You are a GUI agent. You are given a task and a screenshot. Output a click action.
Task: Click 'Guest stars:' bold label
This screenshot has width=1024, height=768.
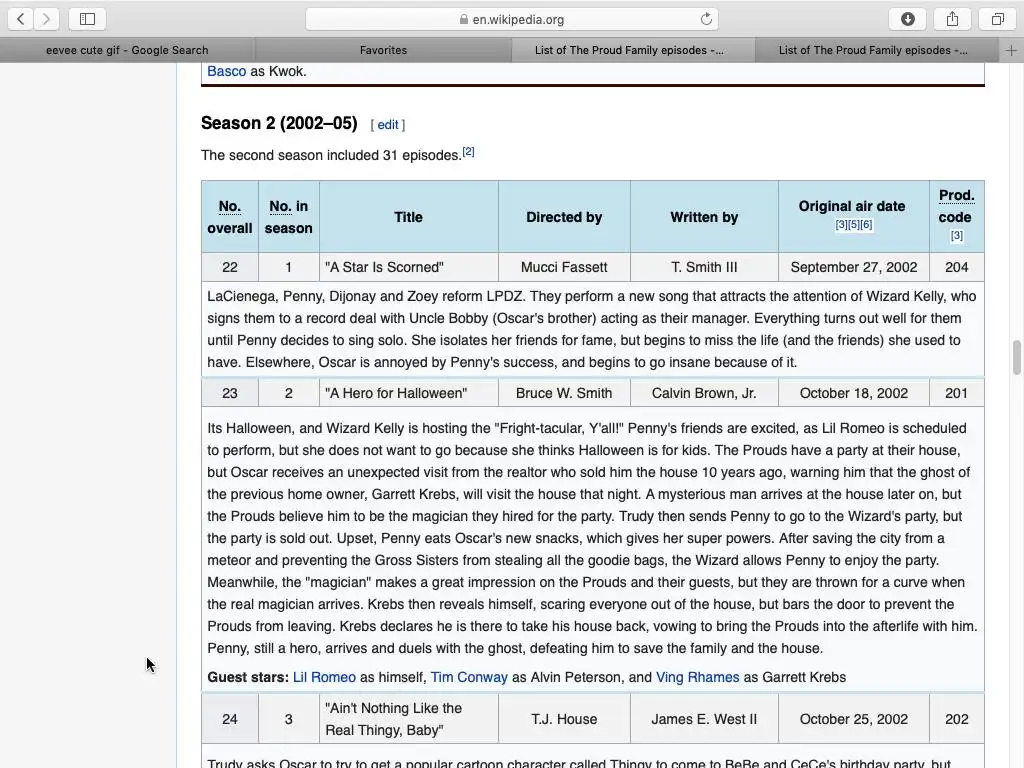[248, 677]
